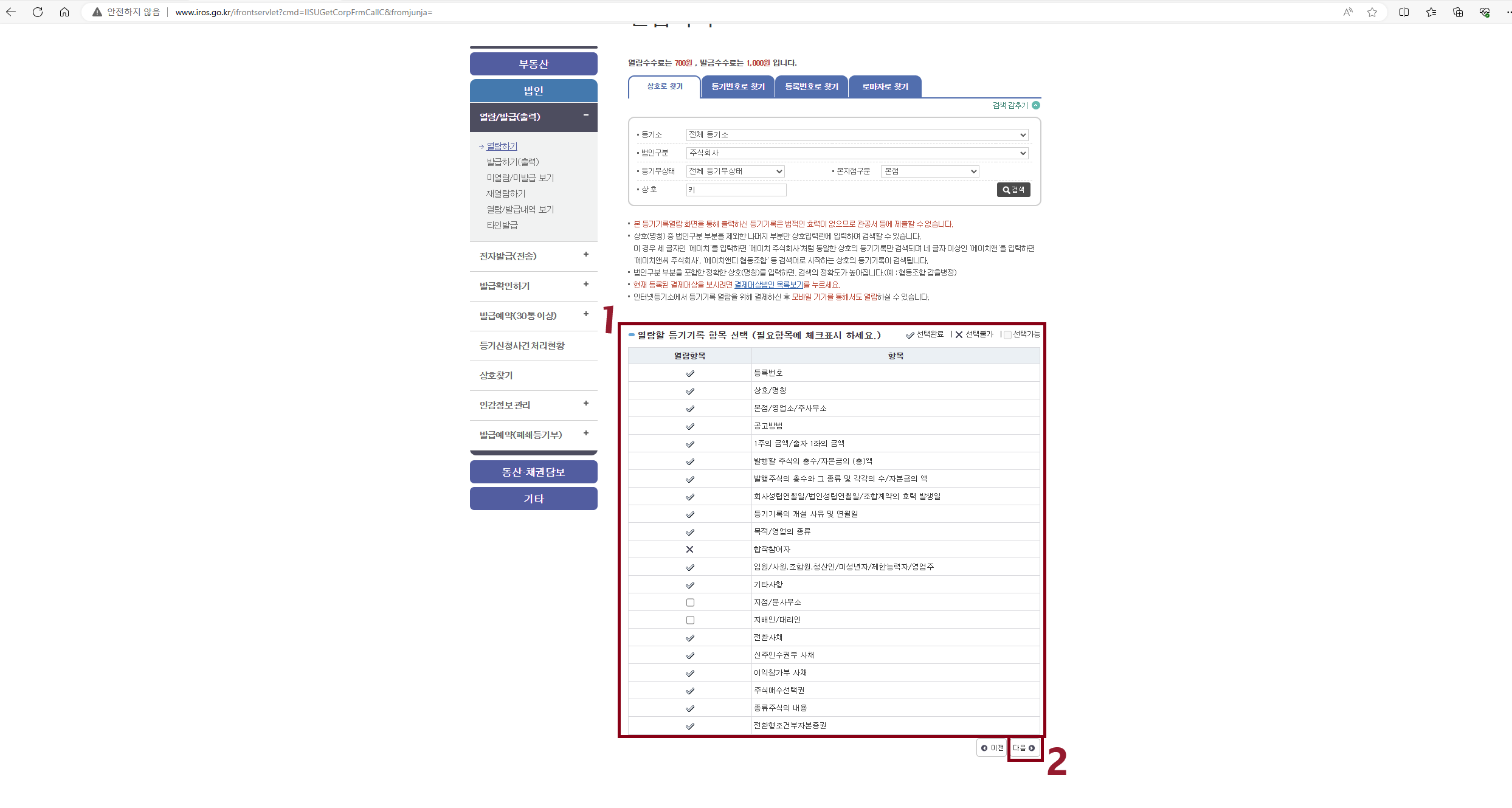
Task: Open the 본지점구분 dropdown
Action: pos(930,171)
